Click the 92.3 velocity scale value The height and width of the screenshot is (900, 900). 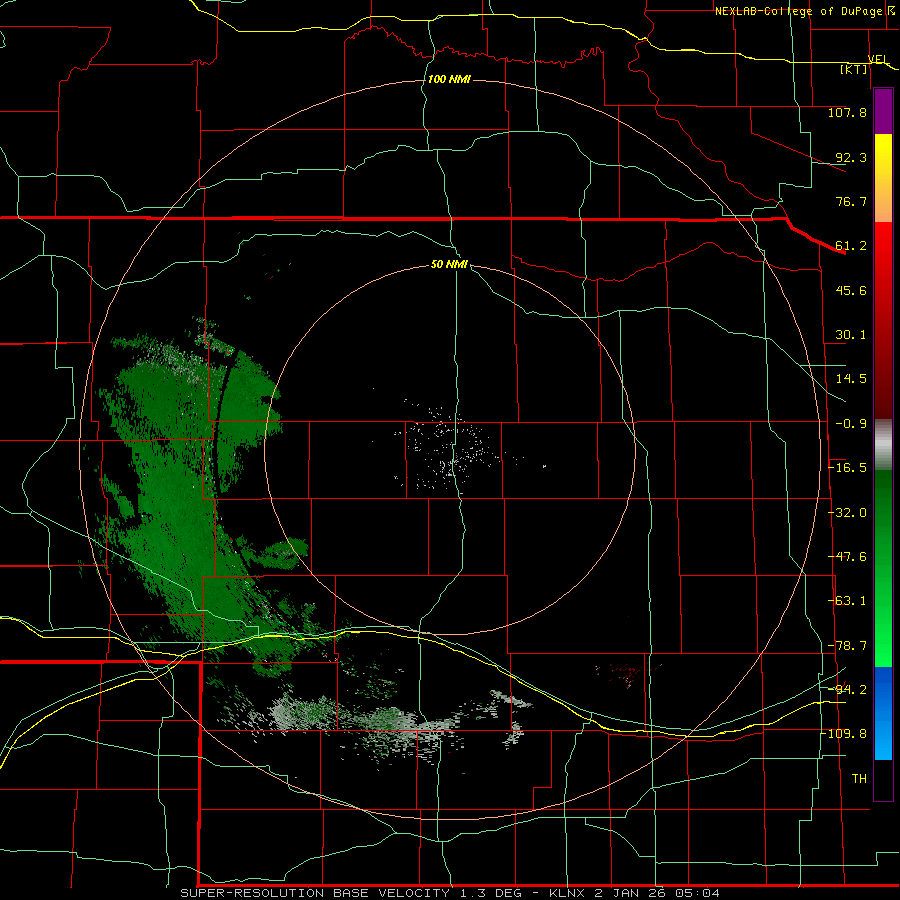coord(851,157)
